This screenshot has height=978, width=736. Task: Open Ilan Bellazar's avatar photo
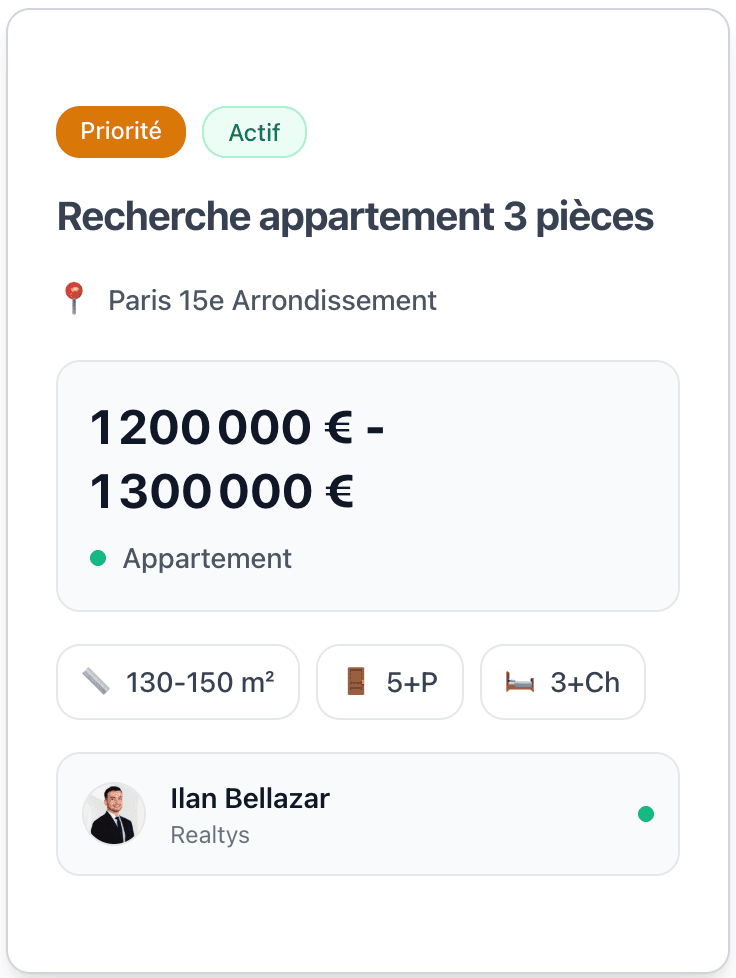pos(114,814)
